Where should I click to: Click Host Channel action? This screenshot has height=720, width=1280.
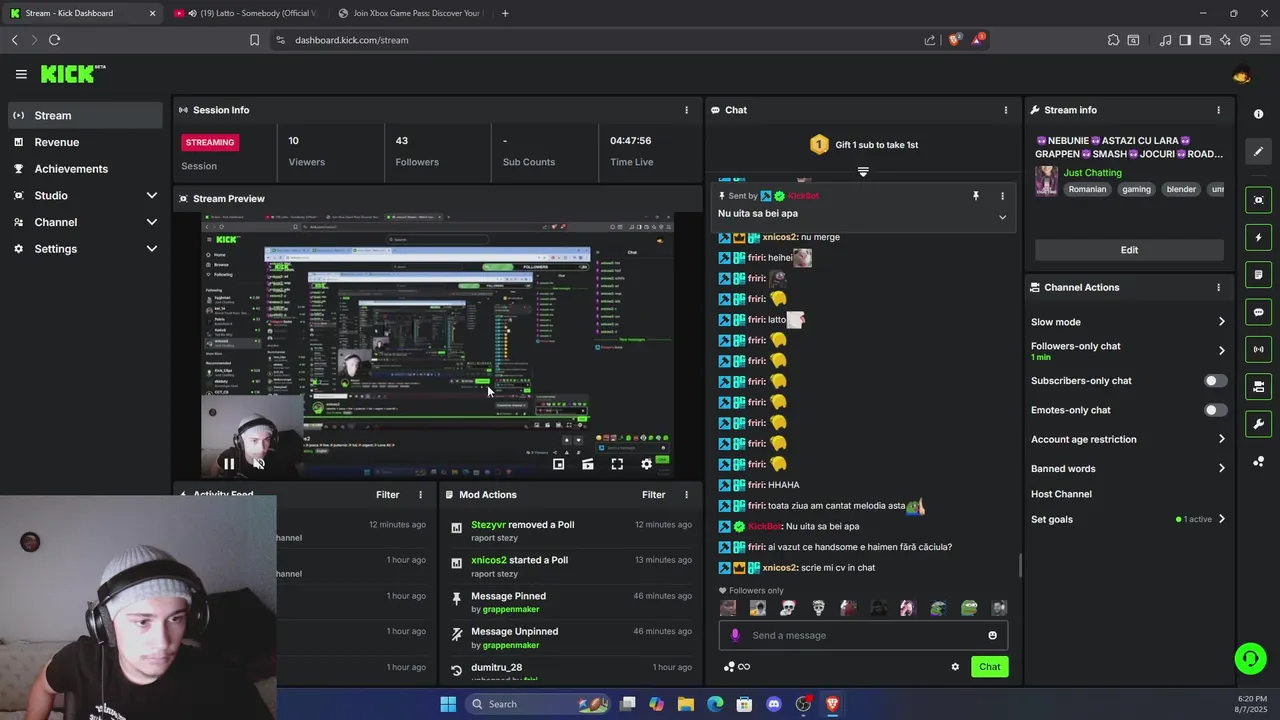tap(1061, 494)
